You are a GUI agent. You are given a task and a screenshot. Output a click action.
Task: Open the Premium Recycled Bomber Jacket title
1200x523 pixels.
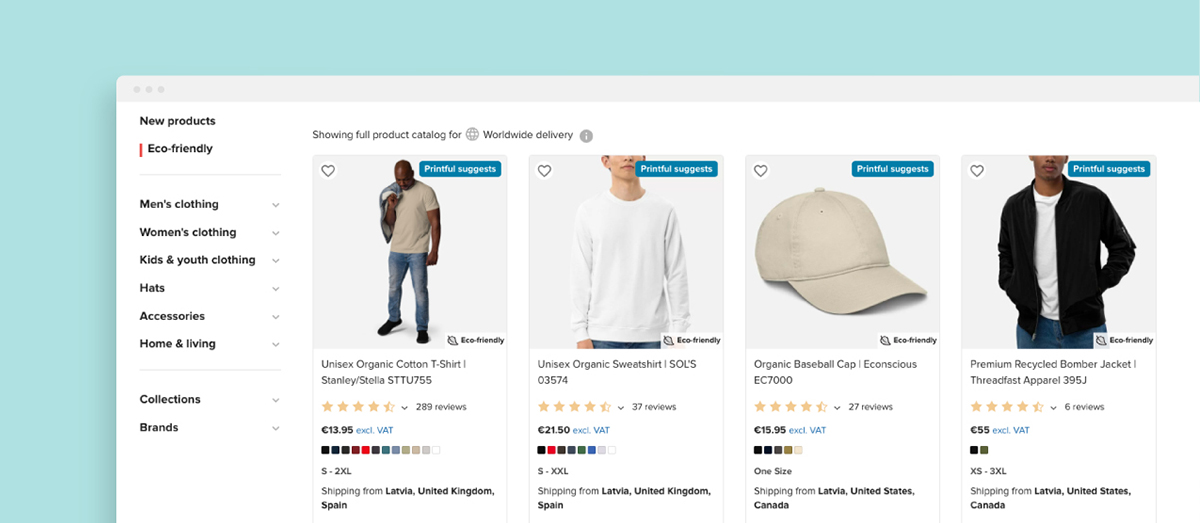pos(1053,372)
